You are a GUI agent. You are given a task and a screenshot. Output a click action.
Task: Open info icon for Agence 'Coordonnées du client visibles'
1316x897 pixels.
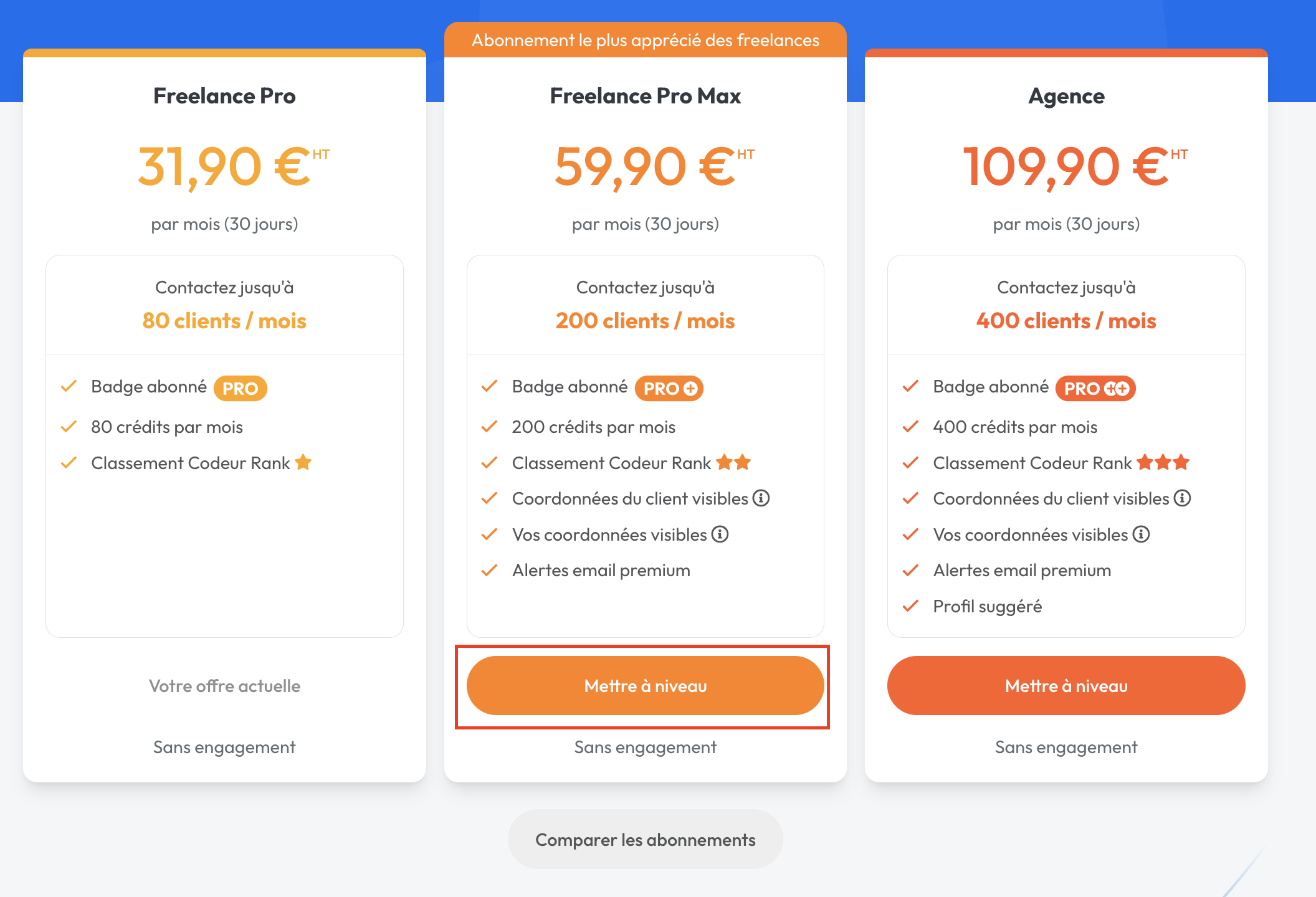click(1182, 498)
